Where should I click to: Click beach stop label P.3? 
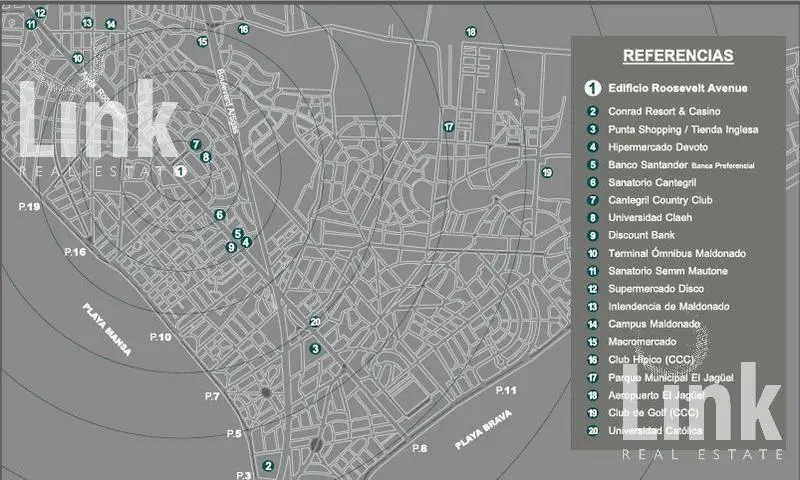244,475
